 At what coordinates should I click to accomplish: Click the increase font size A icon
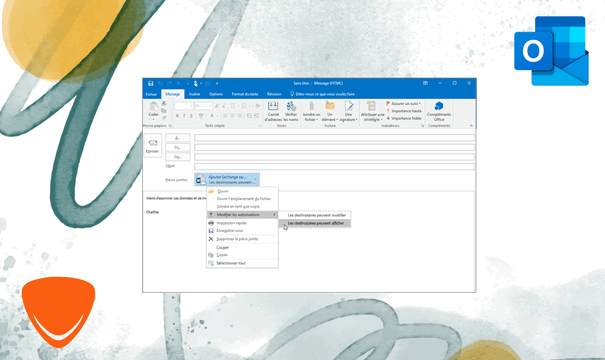click(x=216, y=106)
